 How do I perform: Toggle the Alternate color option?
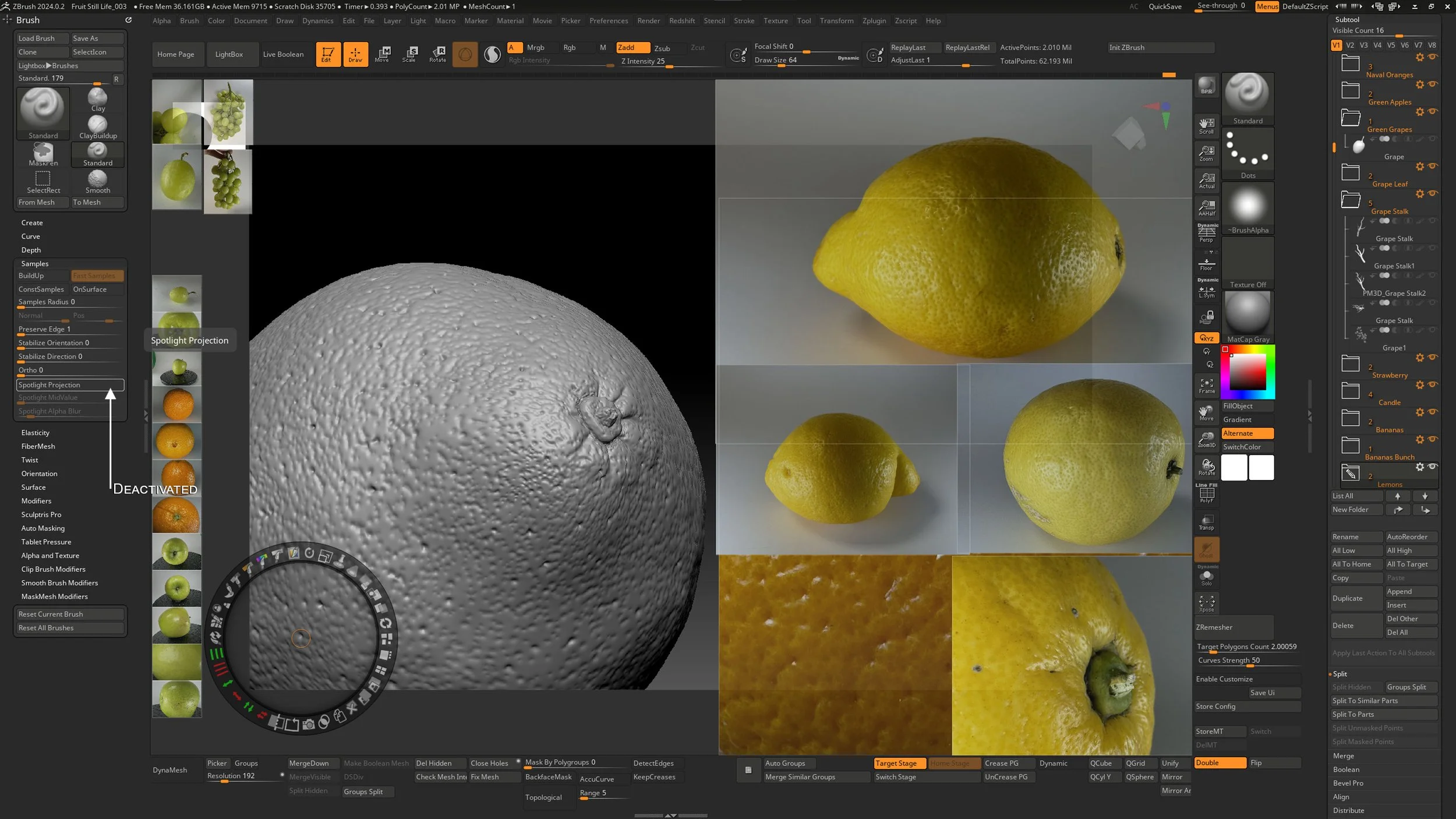1247,433
